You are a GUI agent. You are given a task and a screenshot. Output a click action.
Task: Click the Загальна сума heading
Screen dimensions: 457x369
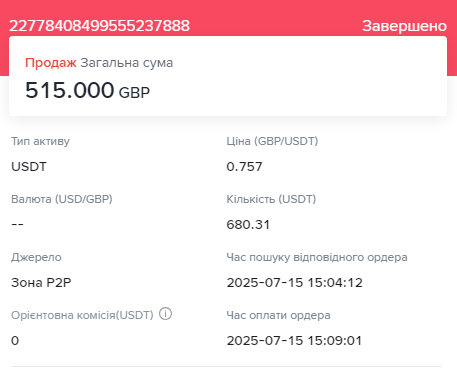point(127,63)
